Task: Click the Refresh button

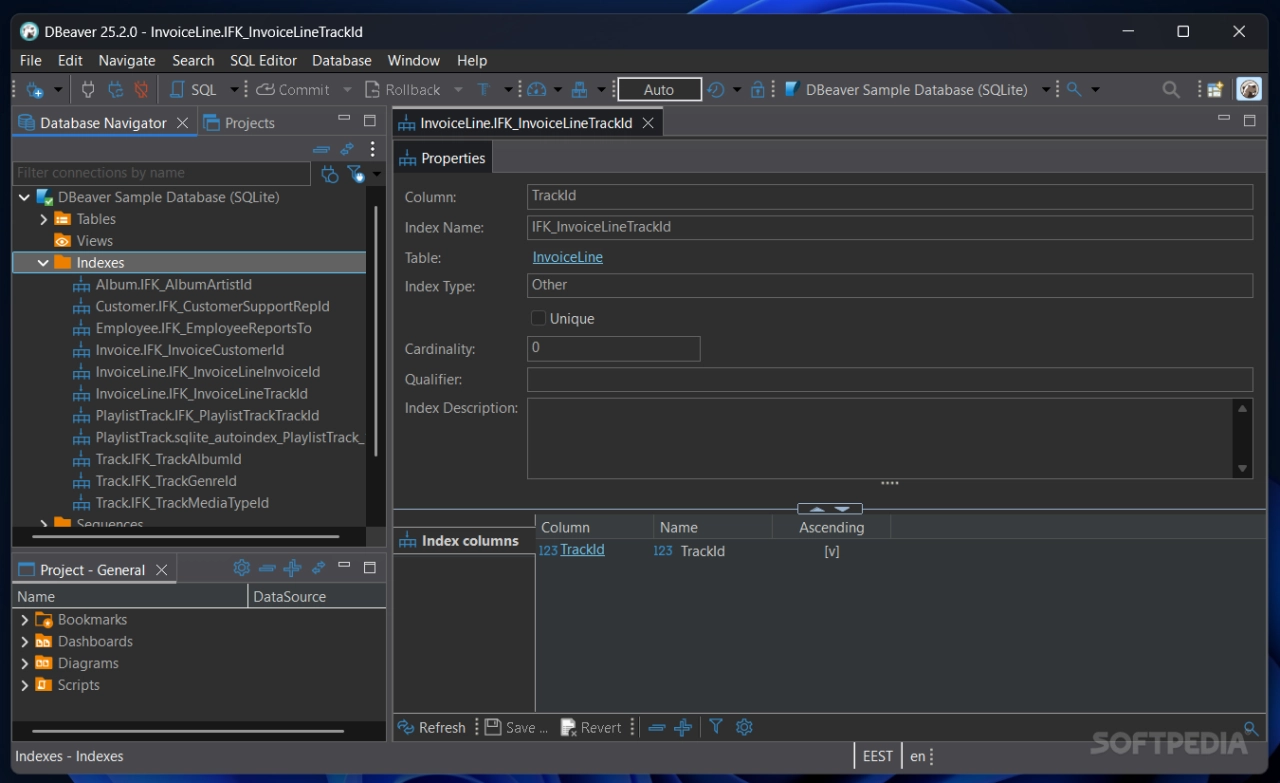Action: pyautogui.click(x=432, y=728)
